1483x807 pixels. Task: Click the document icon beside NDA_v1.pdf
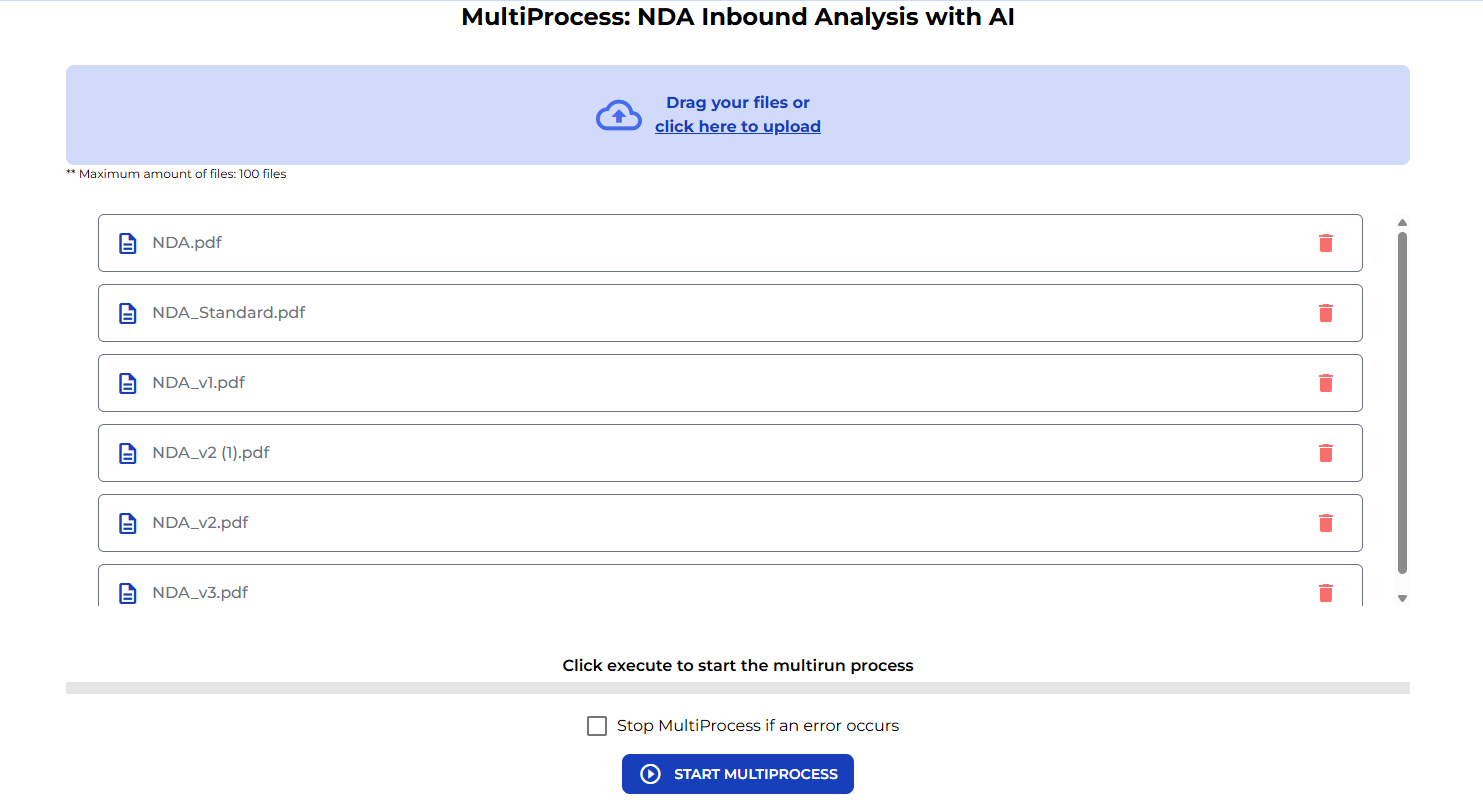tap(127, 383)
